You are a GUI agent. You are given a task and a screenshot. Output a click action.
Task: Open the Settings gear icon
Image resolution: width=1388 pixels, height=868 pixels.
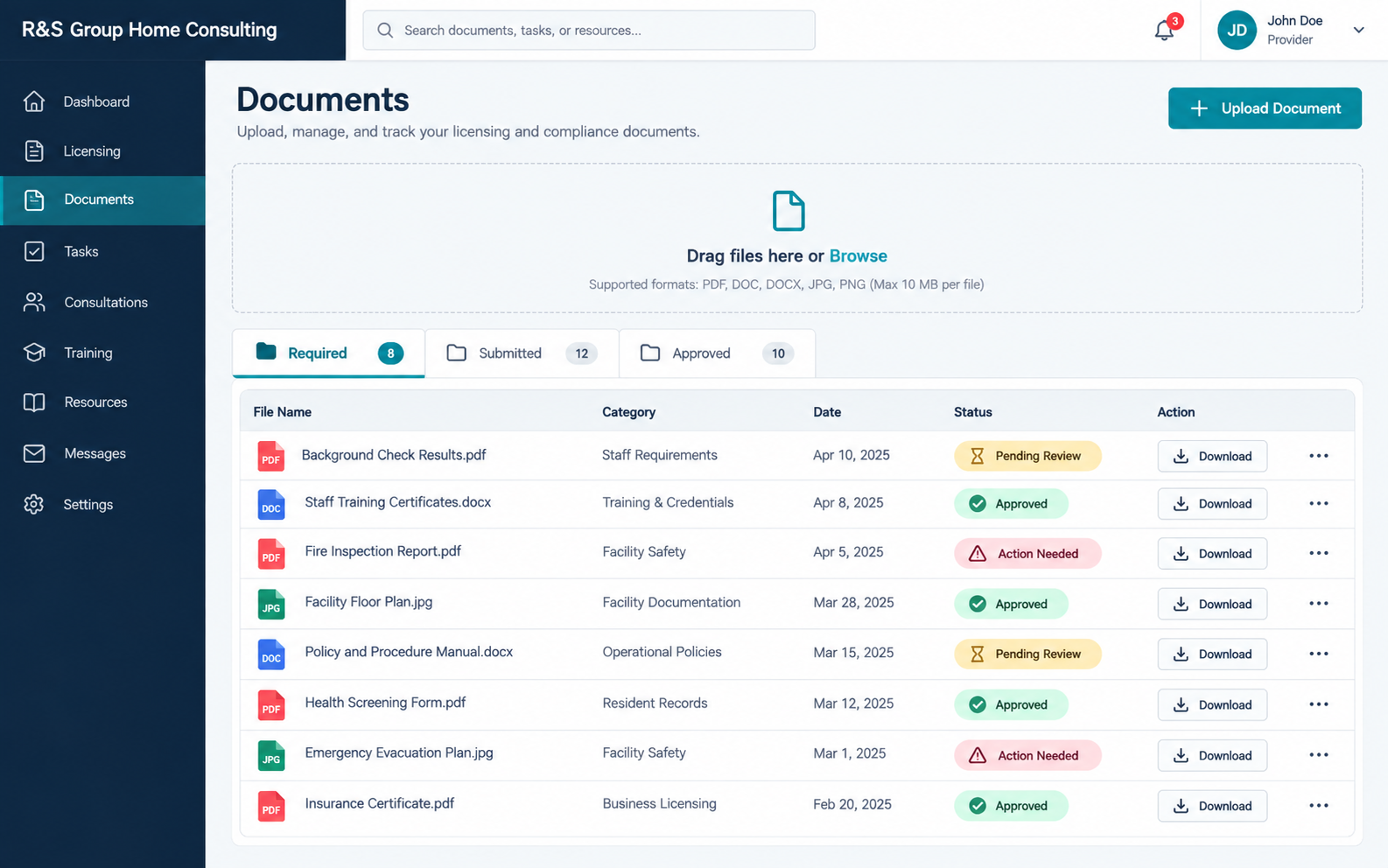[x=34, y=504]
